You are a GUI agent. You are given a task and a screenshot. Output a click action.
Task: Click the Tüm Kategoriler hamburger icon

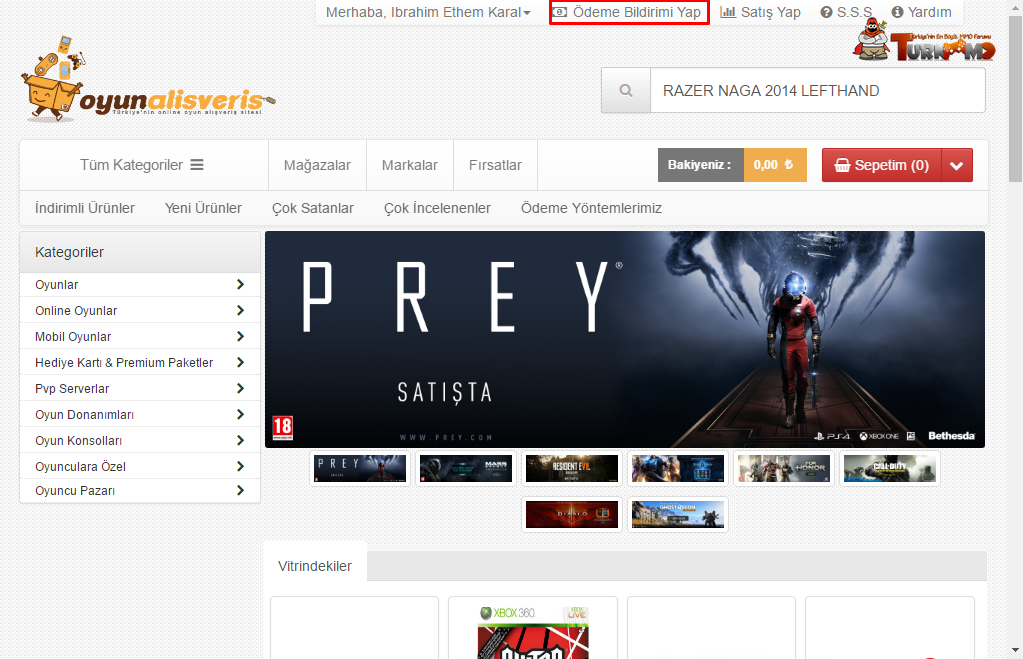[x=197, y=165]
